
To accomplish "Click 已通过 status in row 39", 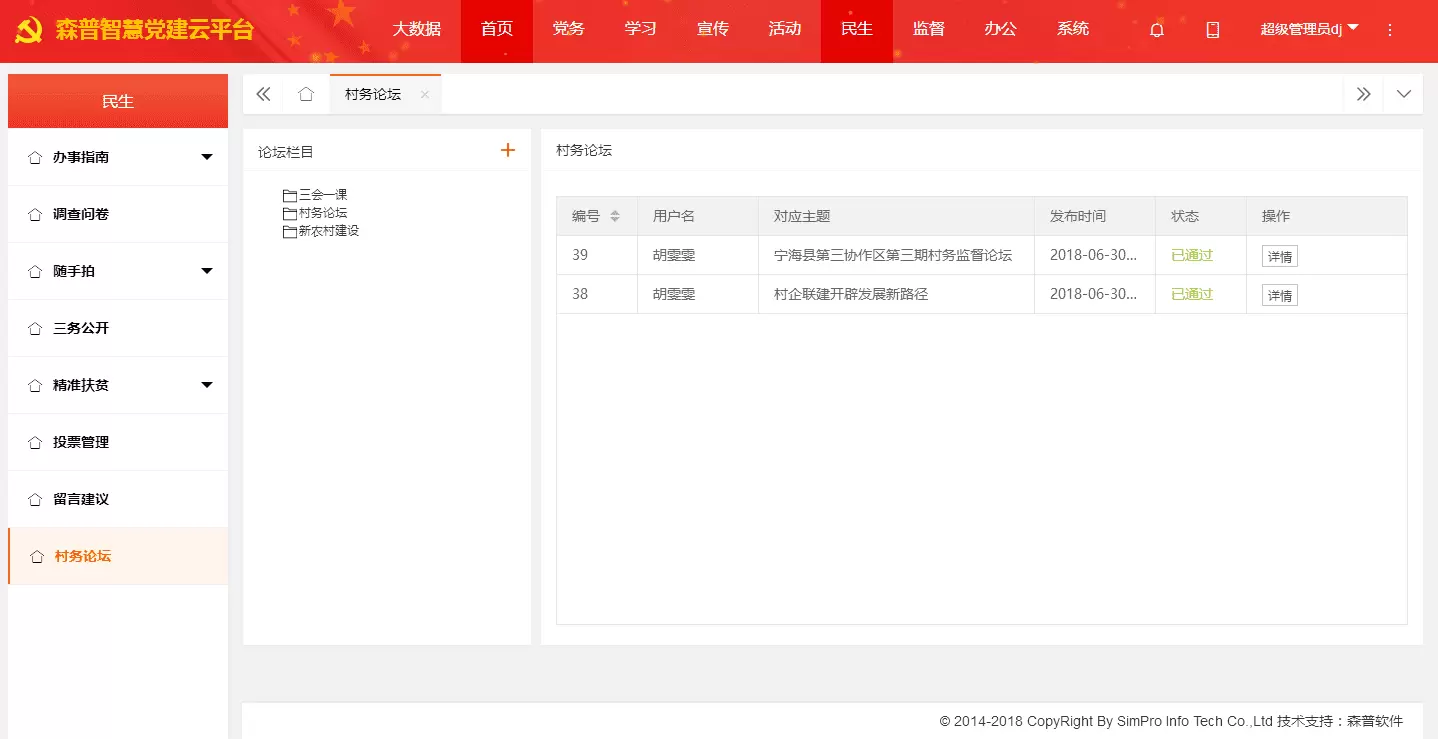I will [x=1192, y=255].
